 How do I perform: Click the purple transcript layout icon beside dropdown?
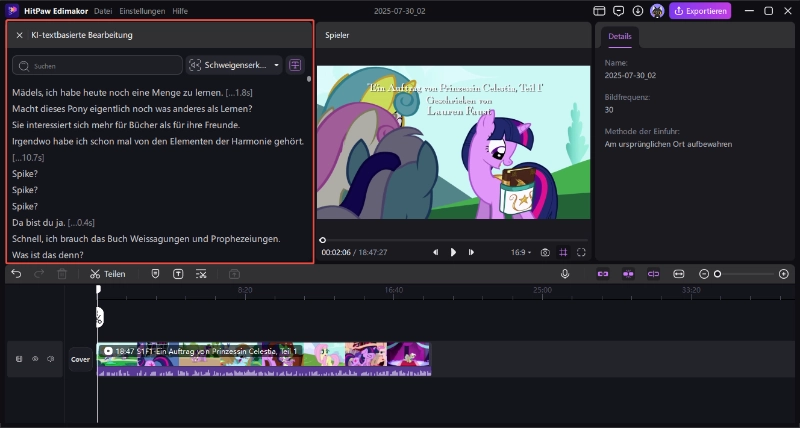pyautogui.click(x=295, y=65)
